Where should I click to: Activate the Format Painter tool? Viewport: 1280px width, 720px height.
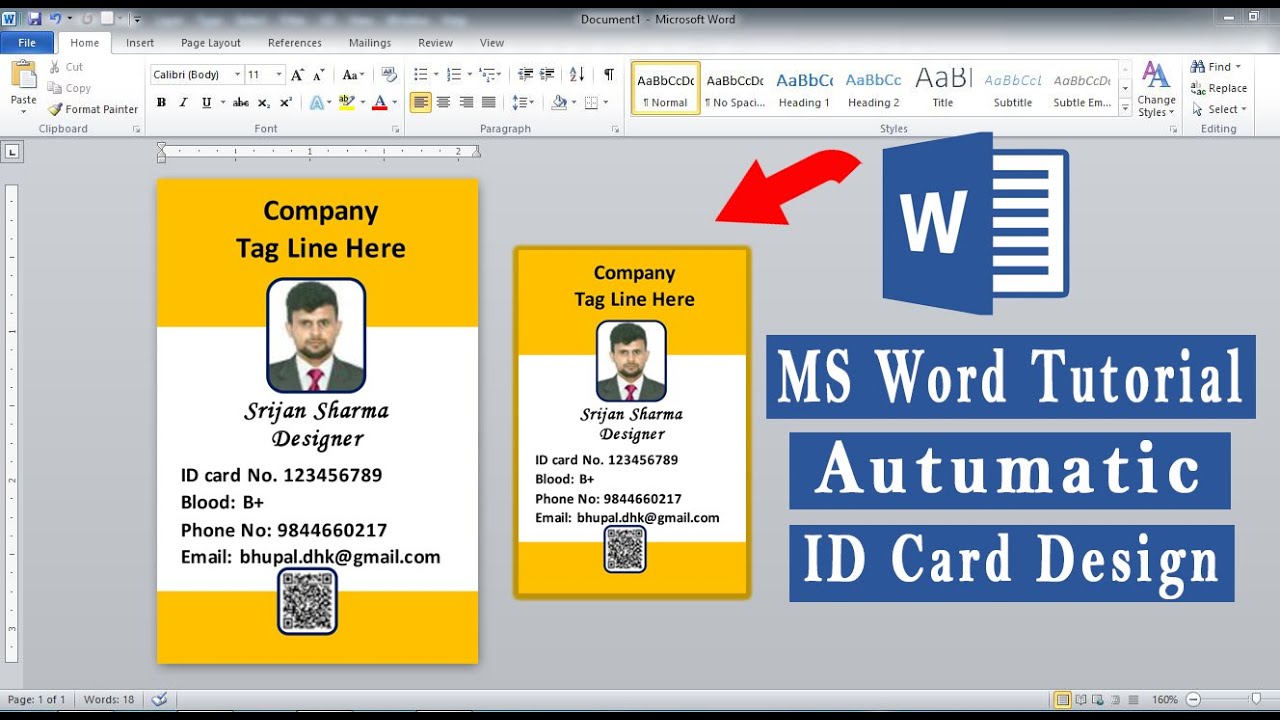(93, 109)
